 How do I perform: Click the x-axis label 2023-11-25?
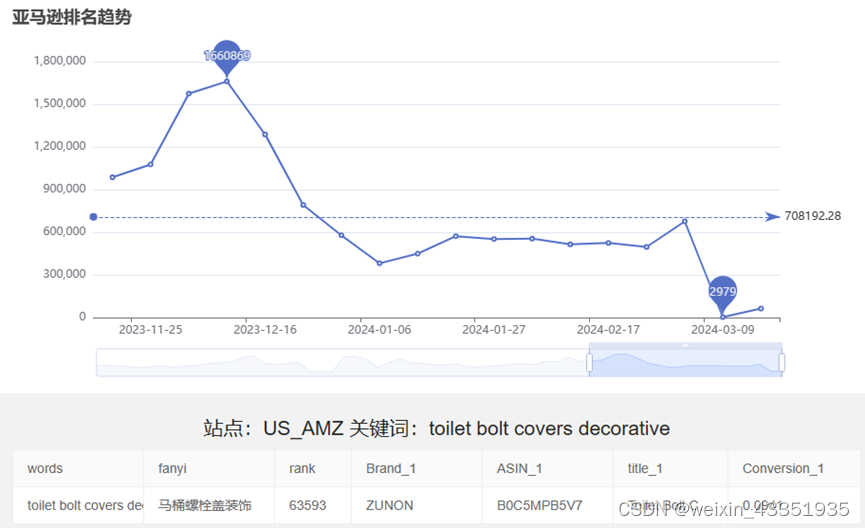[151, 330]
